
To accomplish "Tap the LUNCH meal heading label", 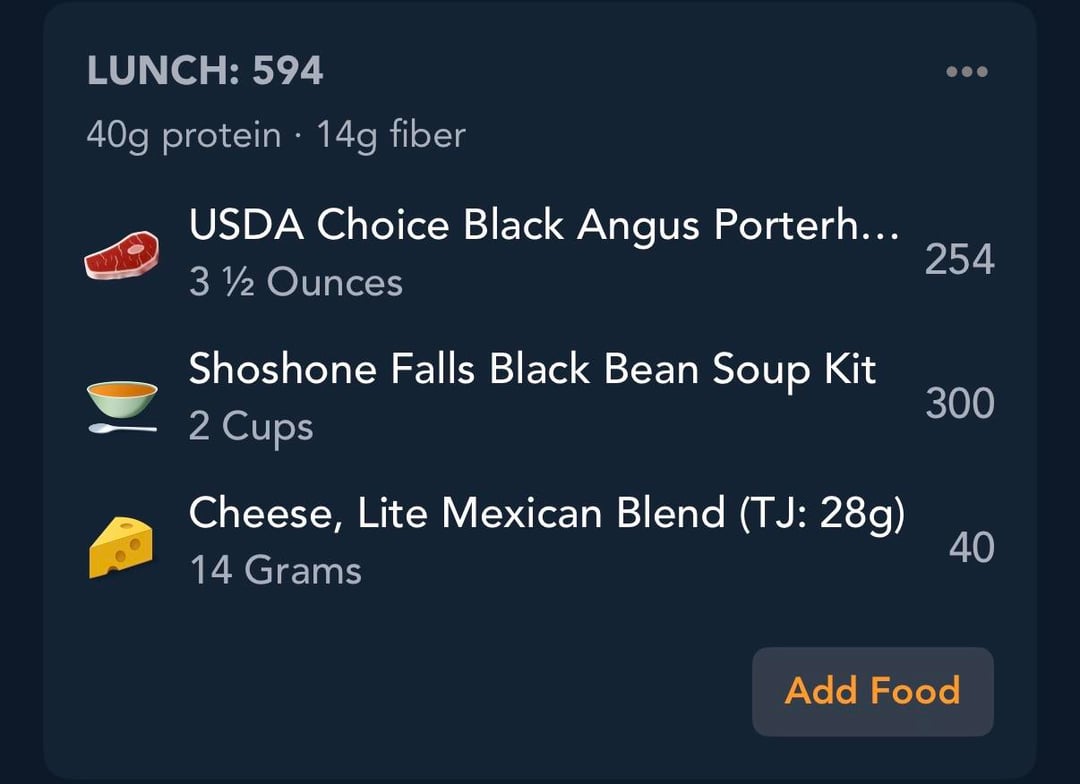I will click(x=163, y=71).
